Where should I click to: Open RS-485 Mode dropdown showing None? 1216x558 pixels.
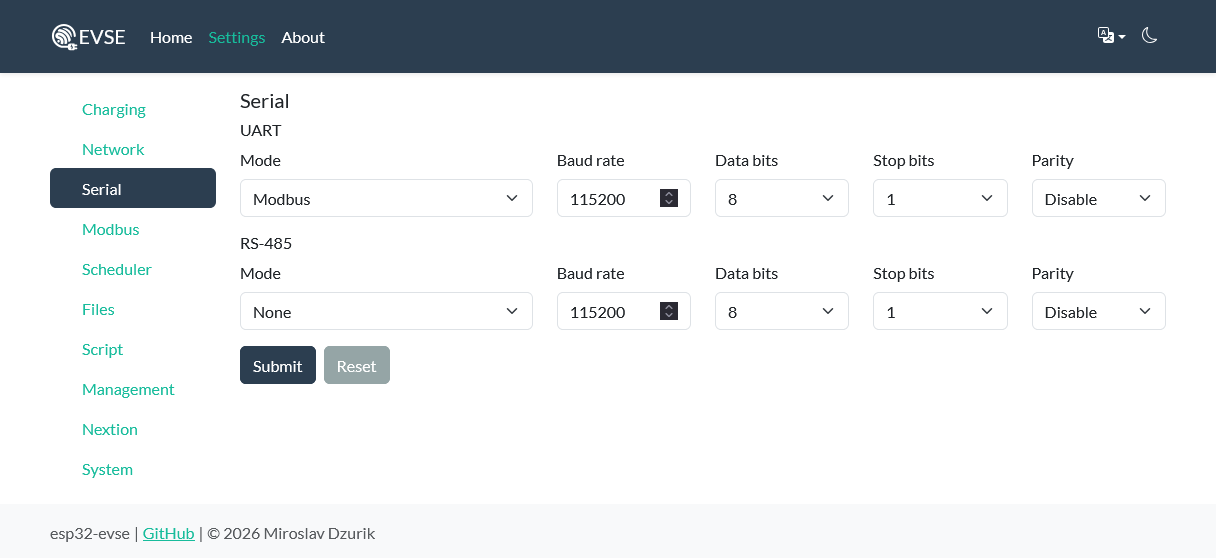(x=386, y=311)
